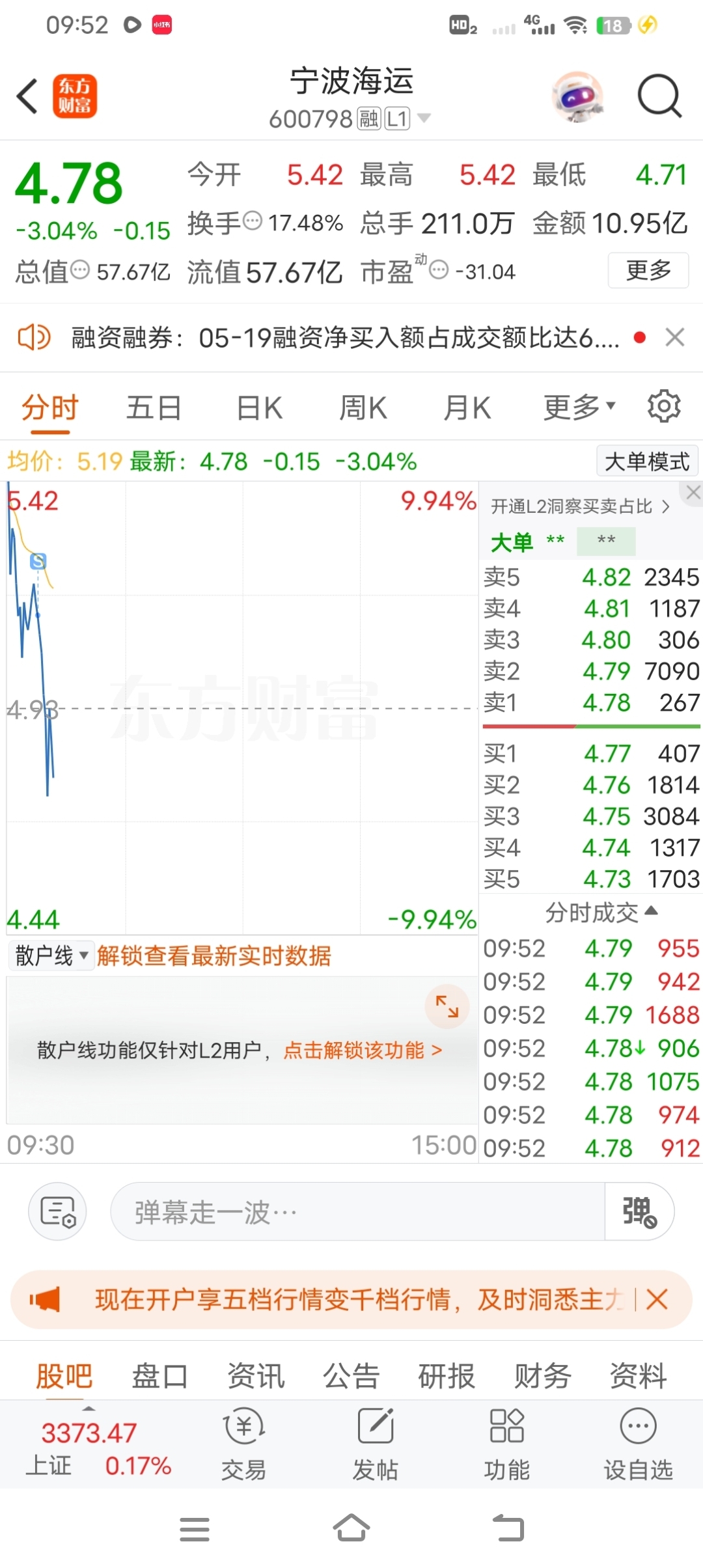Screen dimensions: 703x1568
Task: Expand the 更多 chart period dropdown
Action: pos(579,407)
